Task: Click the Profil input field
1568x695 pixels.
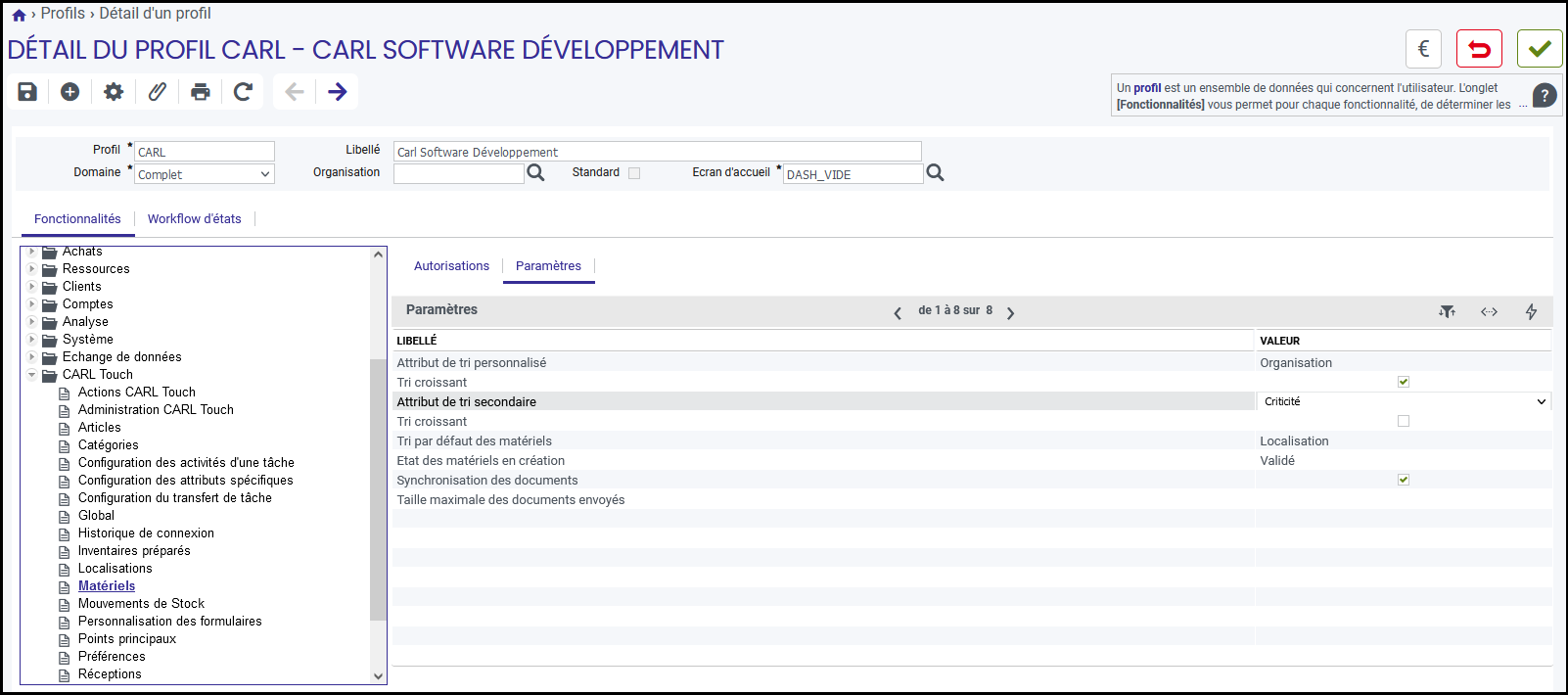Action: 205,152
